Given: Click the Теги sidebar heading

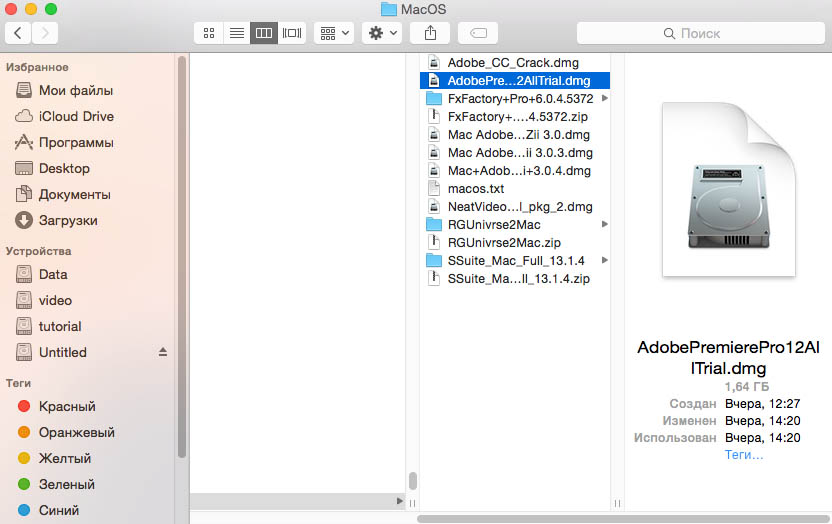Looking at the screenshot, I should (x=18, y=383).
